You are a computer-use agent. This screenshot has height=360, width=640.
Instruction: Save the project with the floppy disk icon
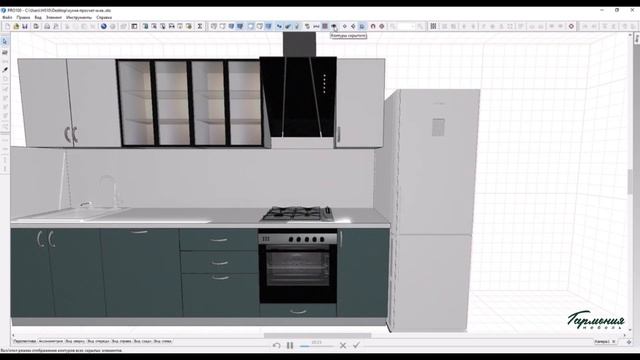[x=25, y=26]
